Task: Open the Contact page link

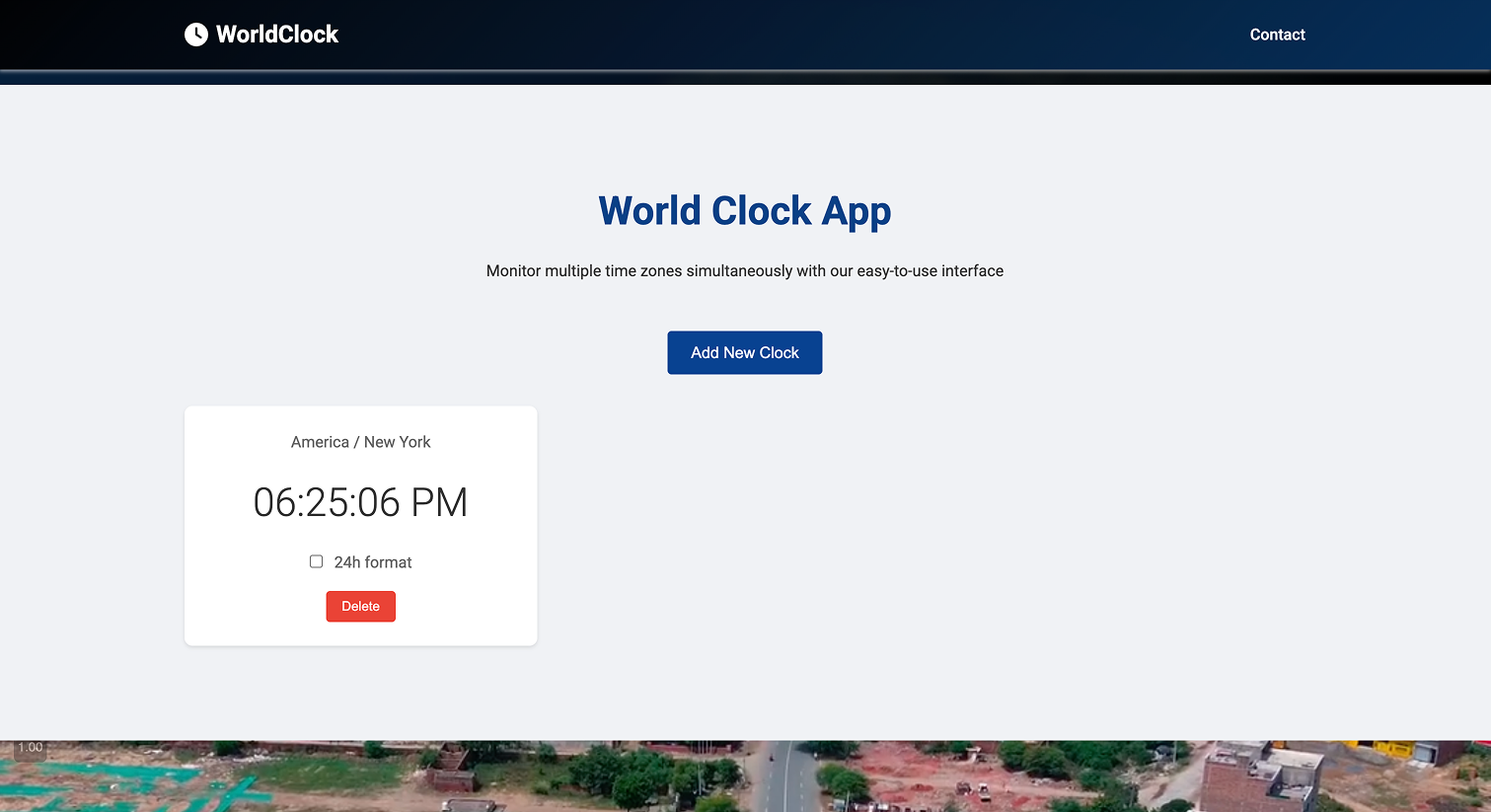Action: pyautogui.click(x=1277, y=35)
